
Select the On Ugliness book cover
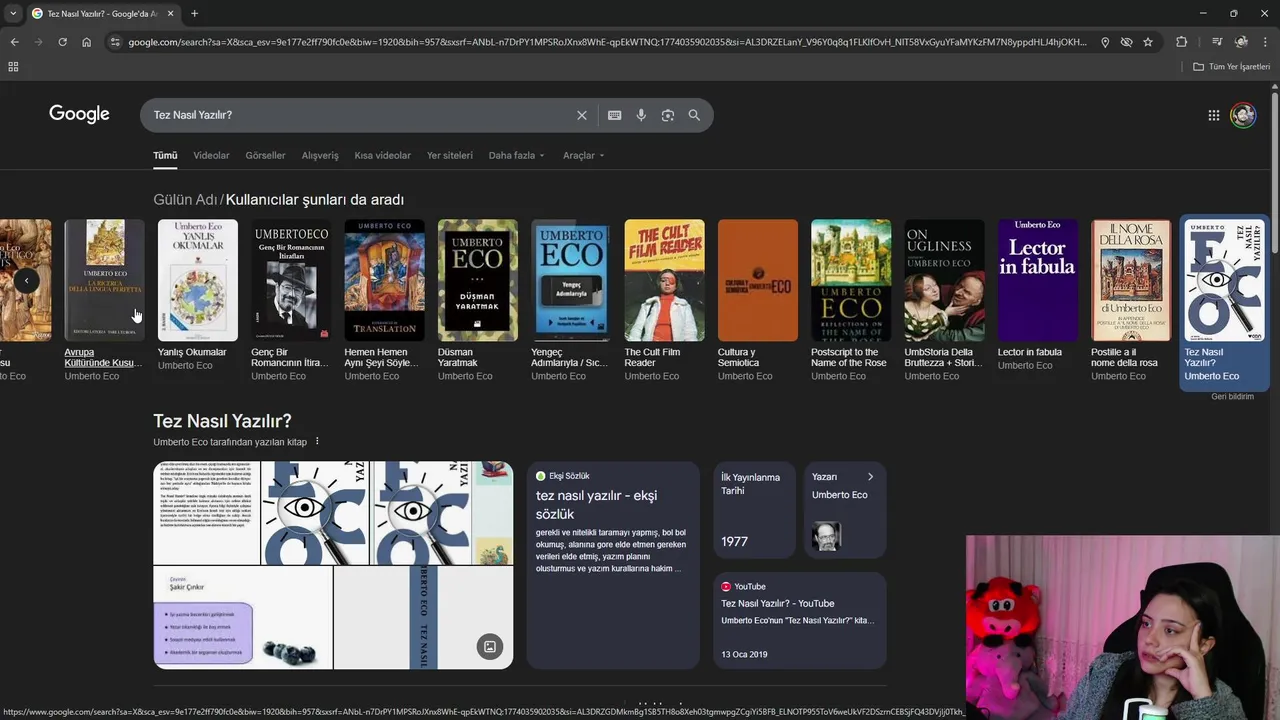click(x=944, y=280)
